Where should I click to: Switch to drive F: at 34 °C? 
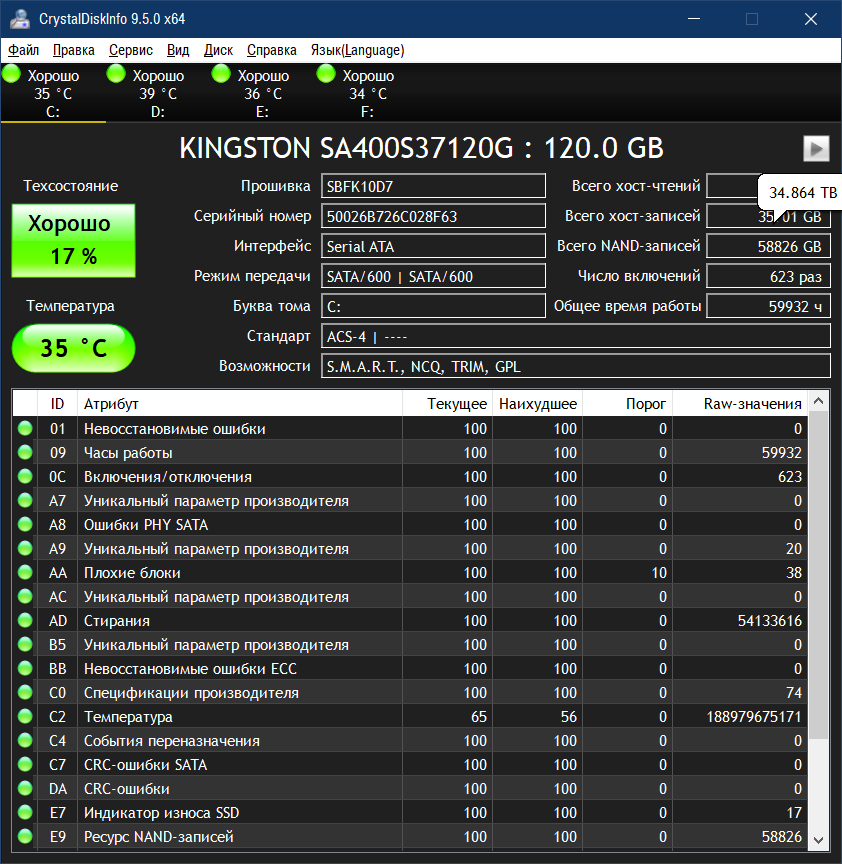[368, 93]
